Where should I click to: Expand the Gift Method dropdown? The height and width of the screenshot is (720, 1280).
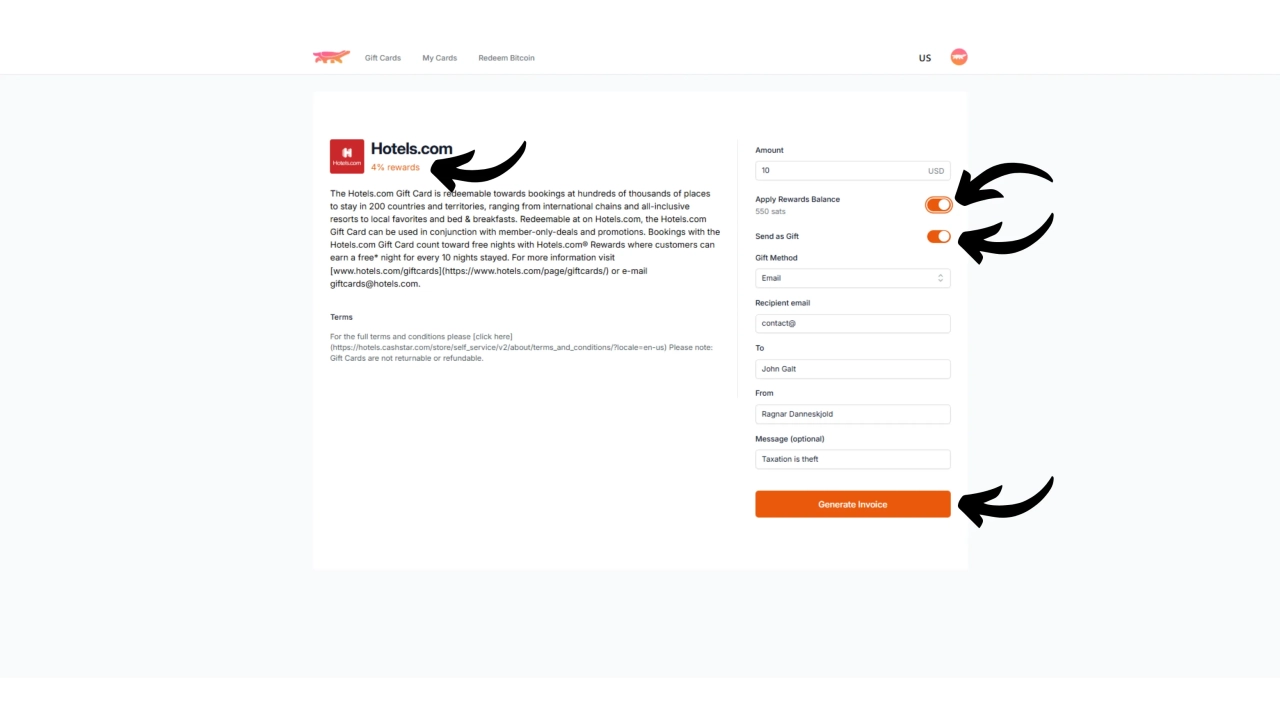853,278
